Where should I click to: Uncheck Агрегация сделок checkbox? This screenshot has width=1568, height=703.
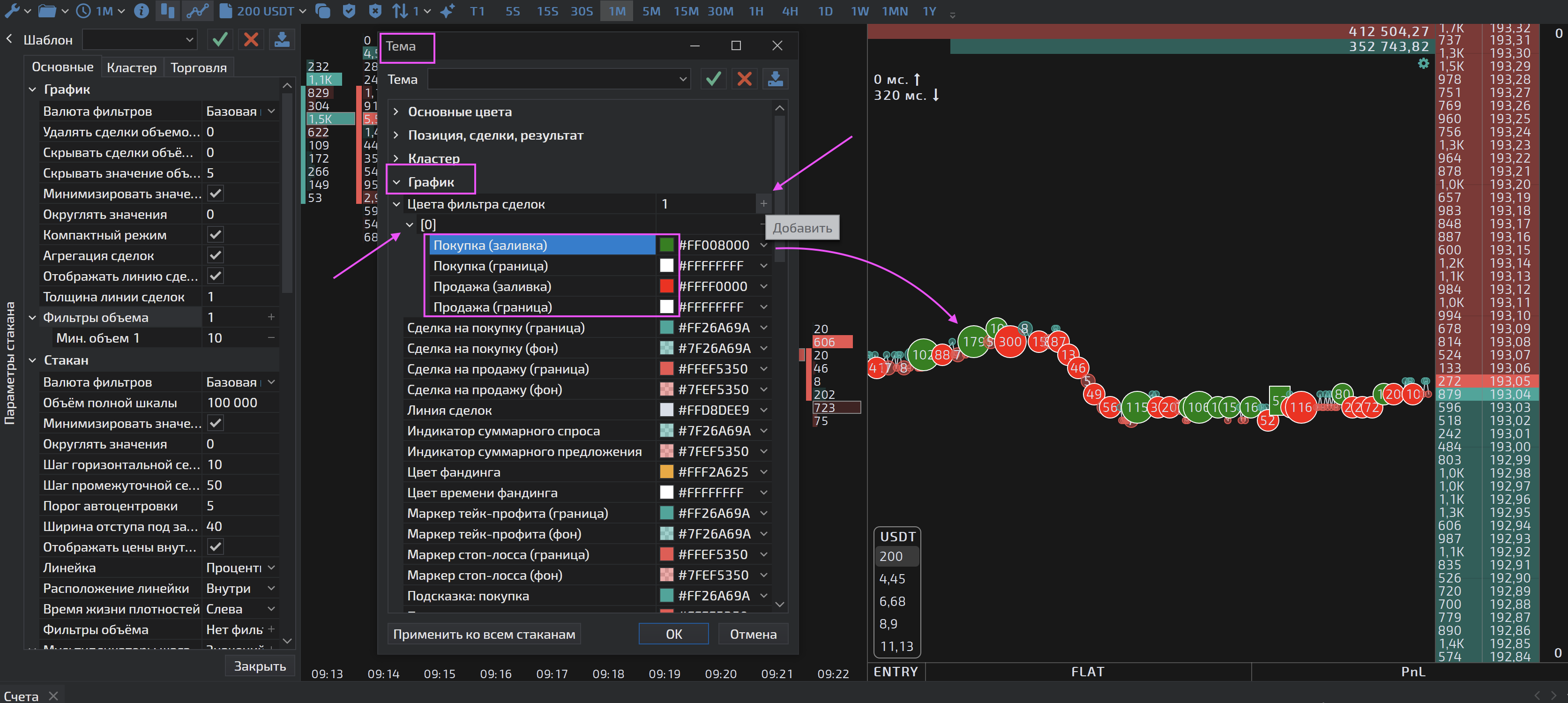(216, 255)
